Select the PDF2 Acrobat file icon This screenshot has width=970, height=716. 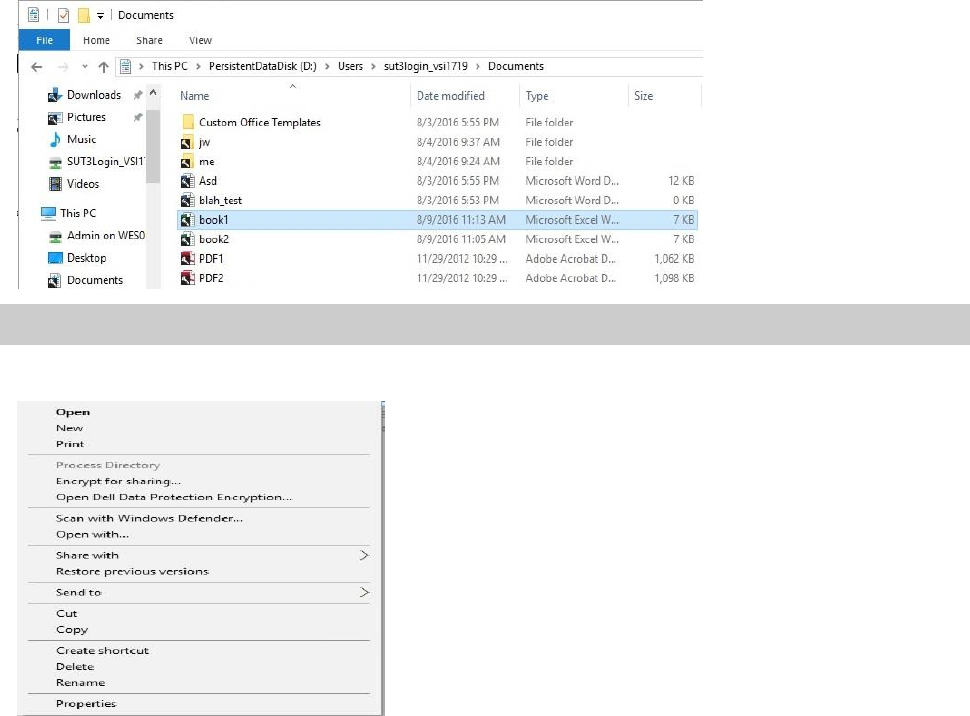click(x=188, y=278)
